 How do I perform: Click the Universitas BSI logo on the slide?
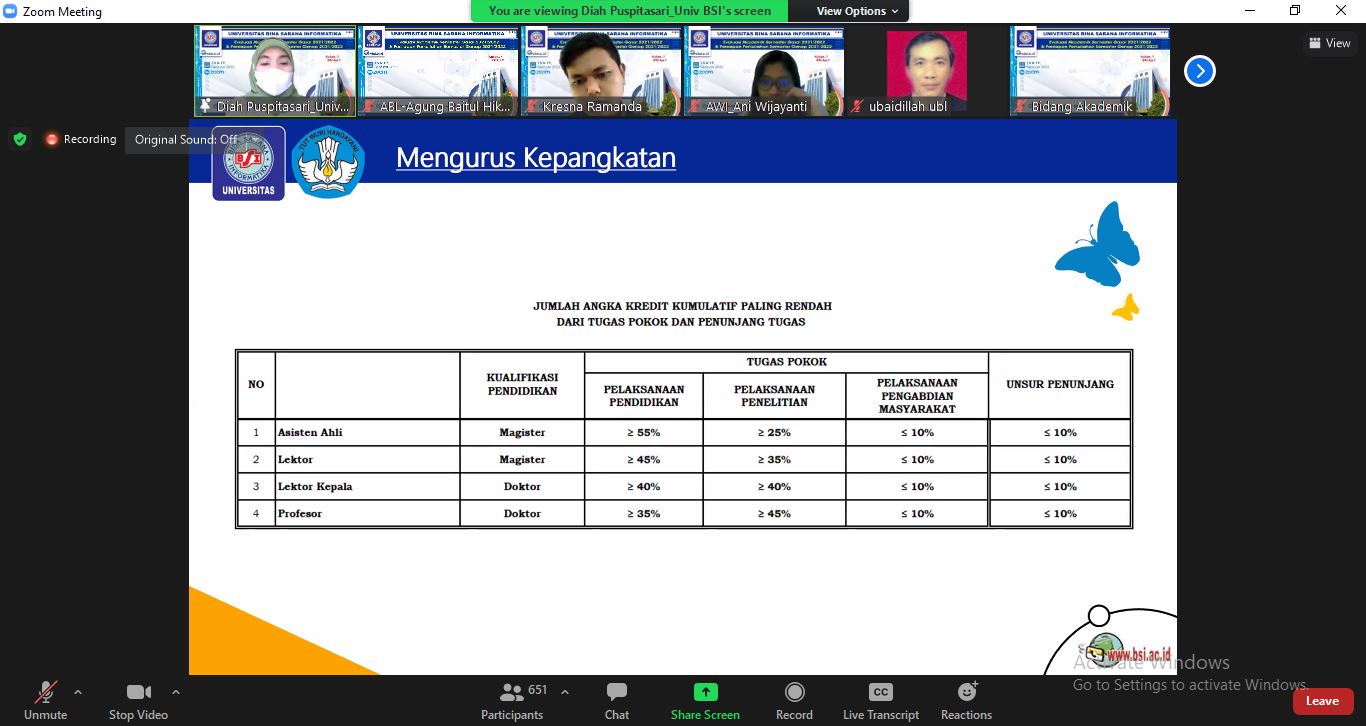(x=248, y=163)
